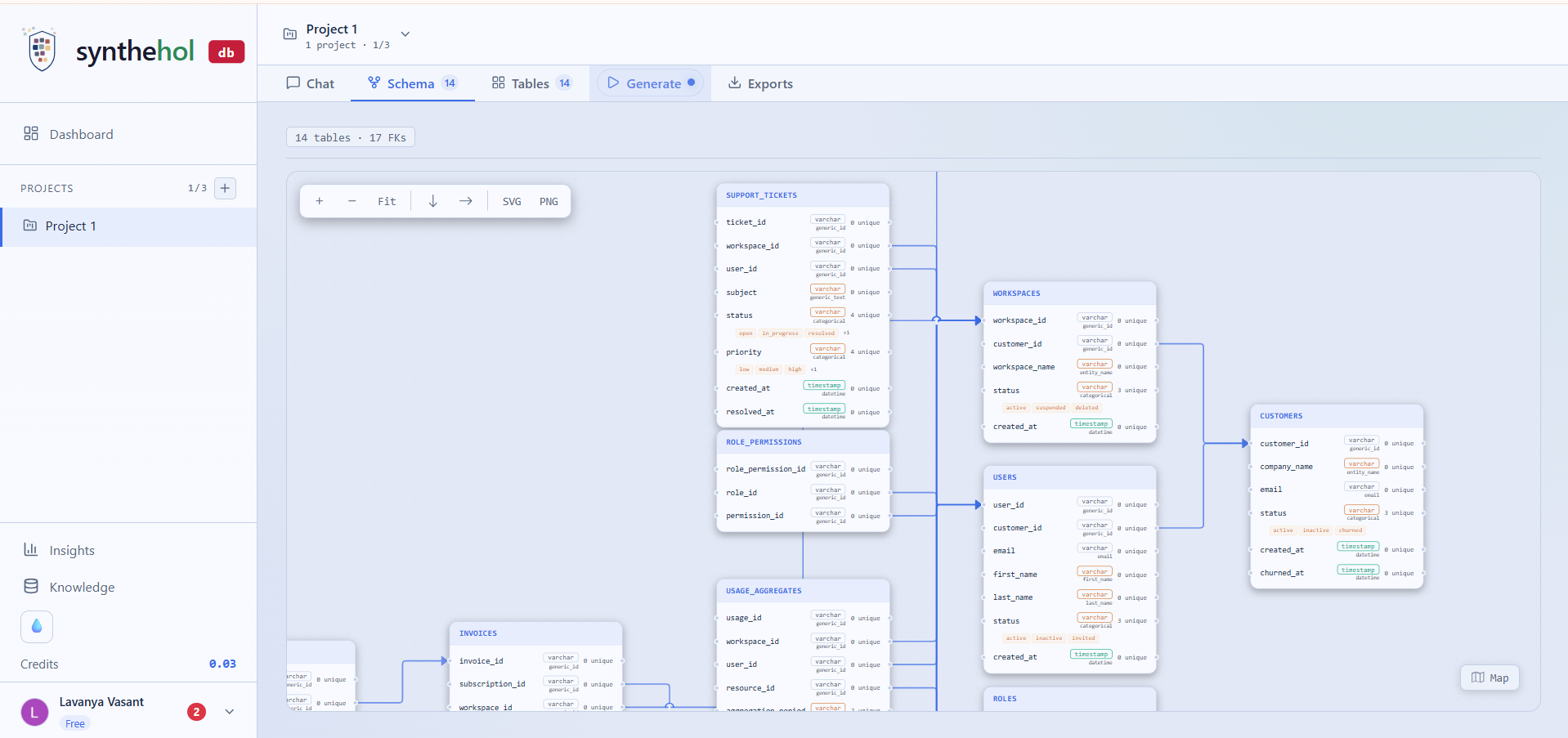The width and height of the screenshot is (1568, 738).
Task: Expand the user account menu chevron
Action: pos(230,712)
